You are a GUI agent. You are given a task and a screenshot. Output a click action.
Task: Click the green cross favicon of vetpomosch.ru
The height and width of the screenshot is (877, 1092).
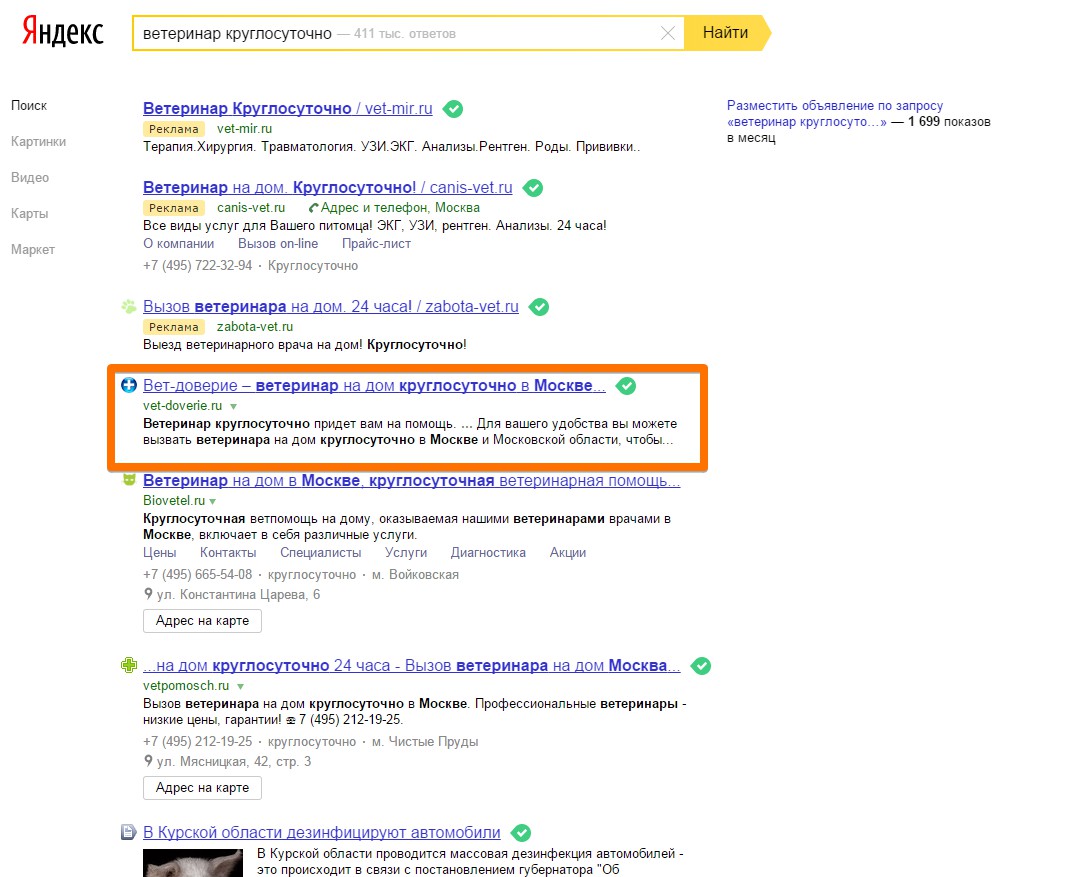pos(129,665)
